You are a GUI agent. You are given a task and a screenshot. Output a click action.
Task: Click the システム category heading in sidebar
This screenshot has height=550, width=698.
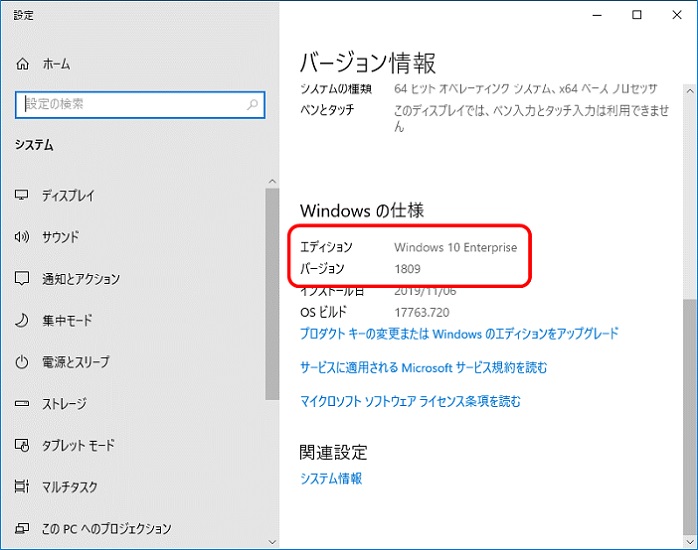34,145
